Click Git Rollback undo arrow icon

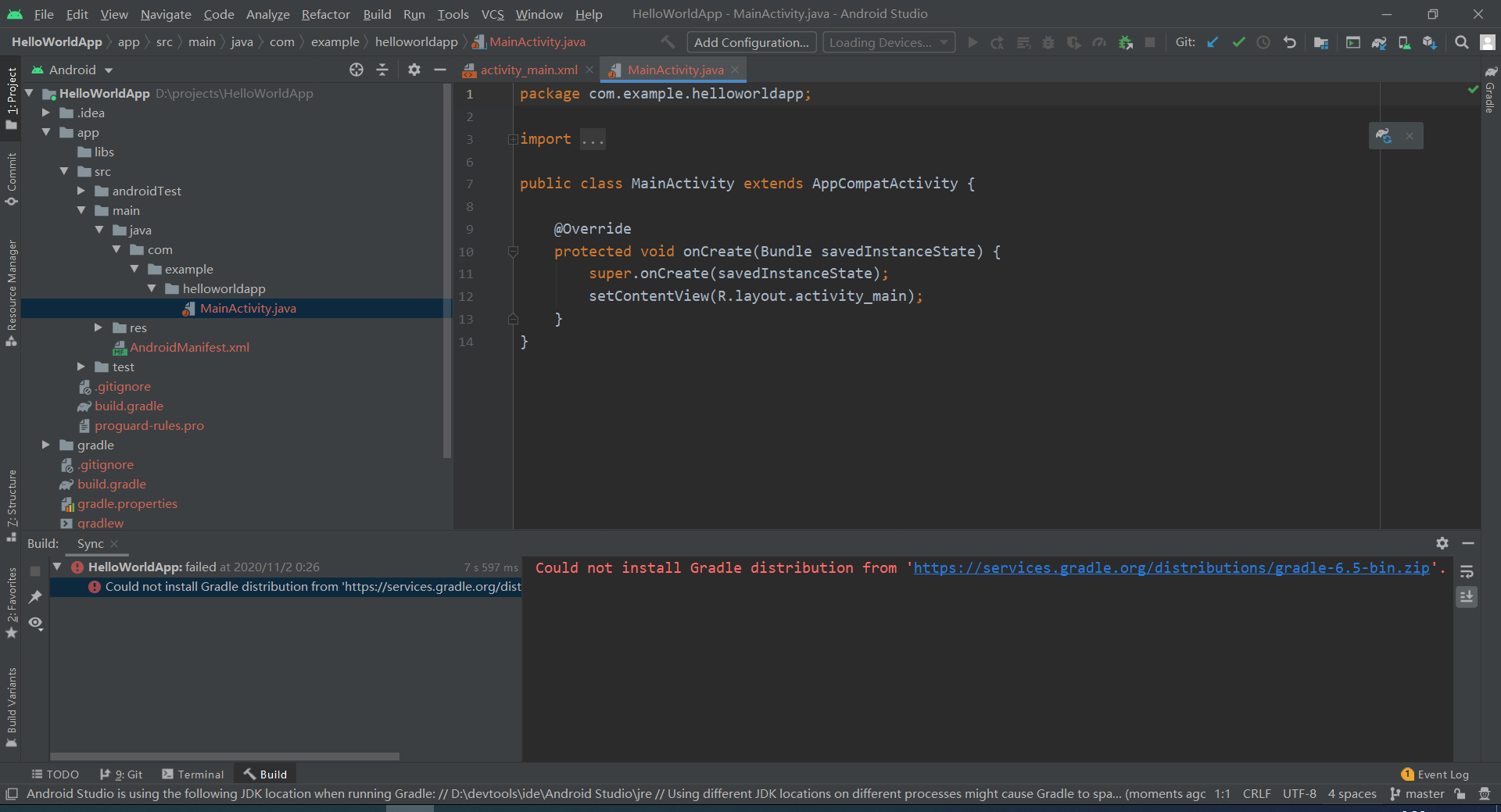click(x=1289, y=42)
